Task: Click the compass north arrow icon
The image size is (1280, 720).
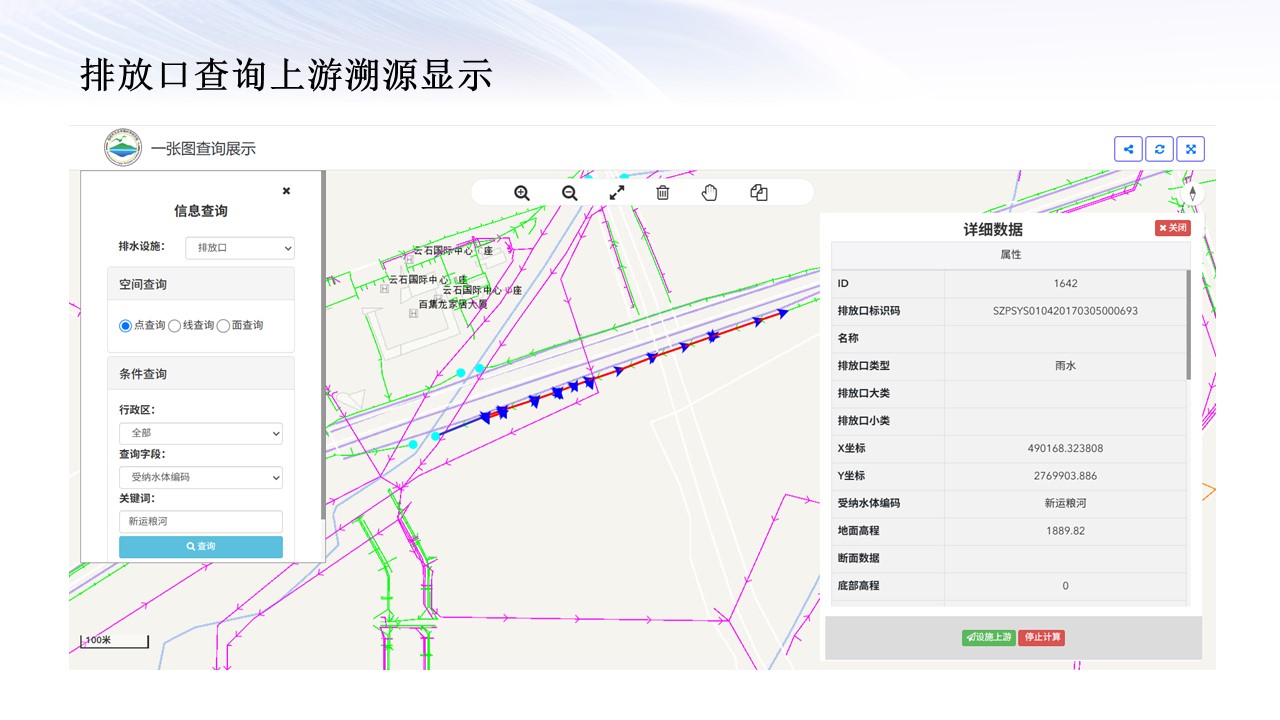Action: click(x=1192, y=194)
